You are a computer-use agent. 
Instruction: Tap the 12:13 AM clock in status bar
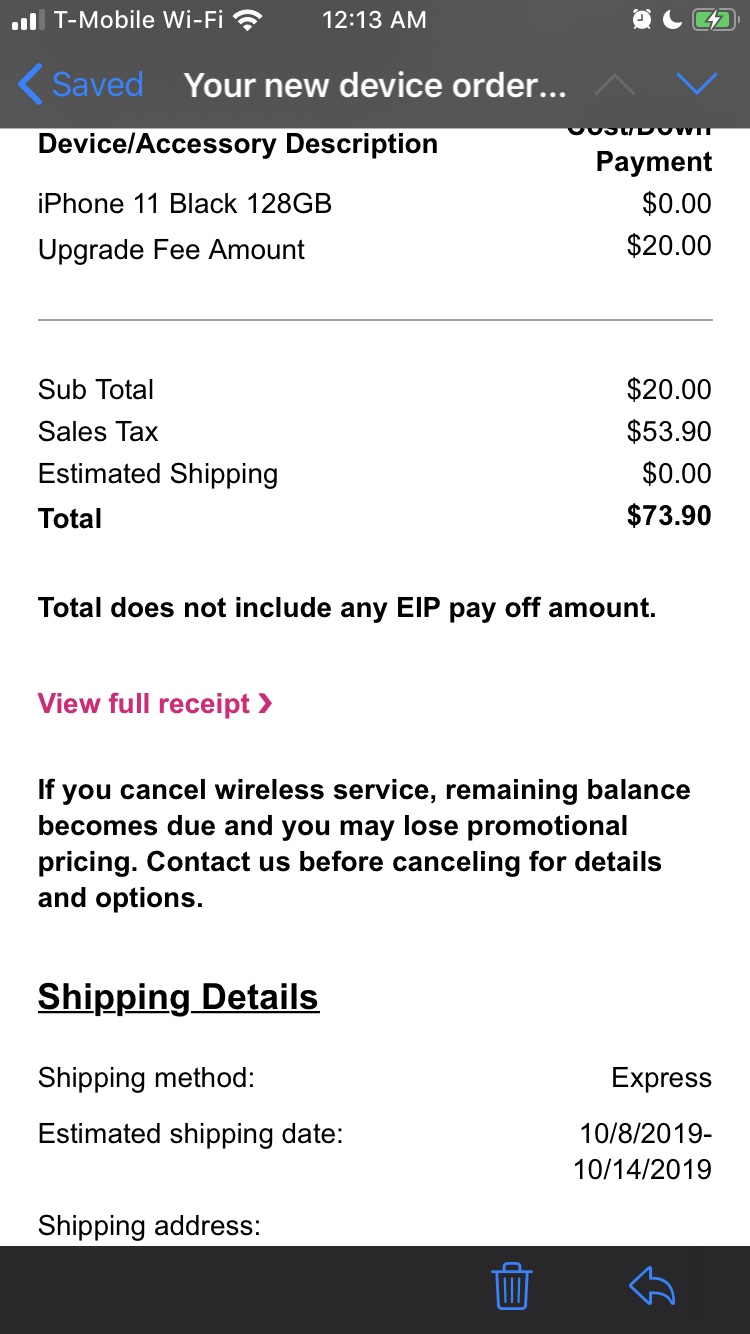coord(374,20)
